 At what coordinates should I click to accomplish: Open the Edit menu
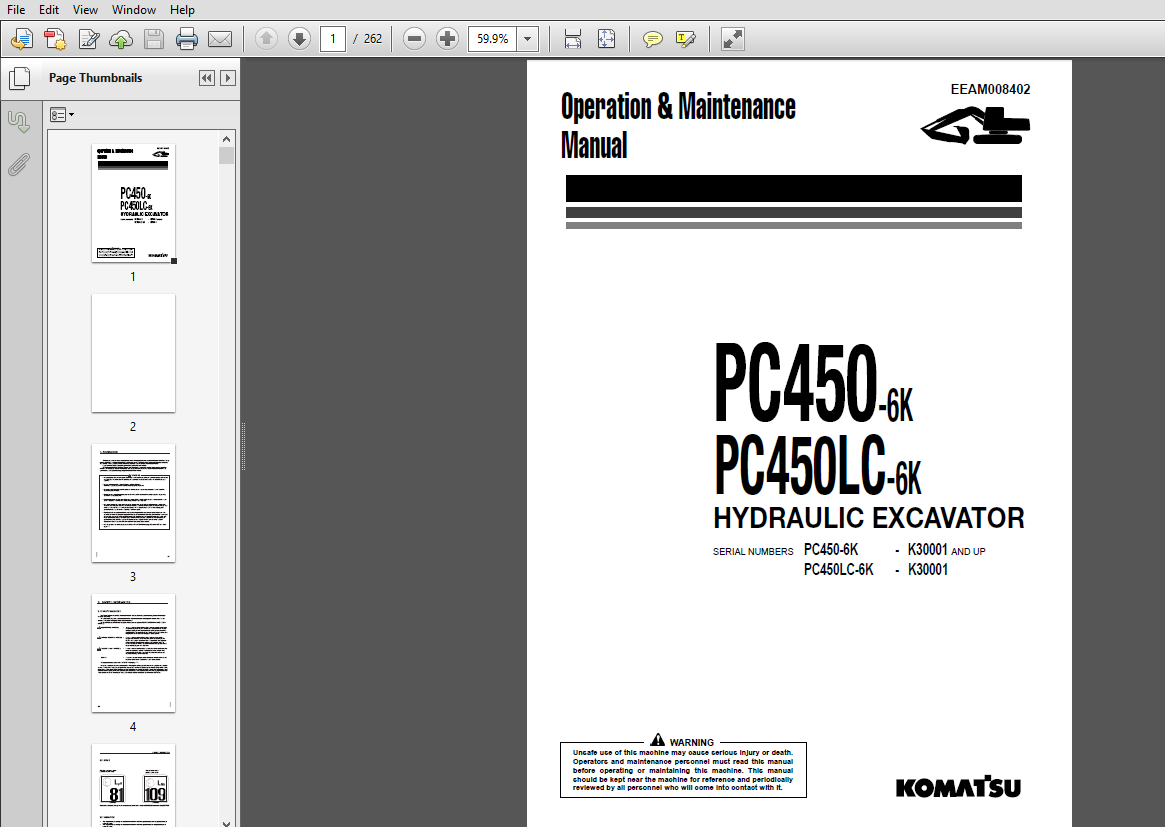point(49,10)
